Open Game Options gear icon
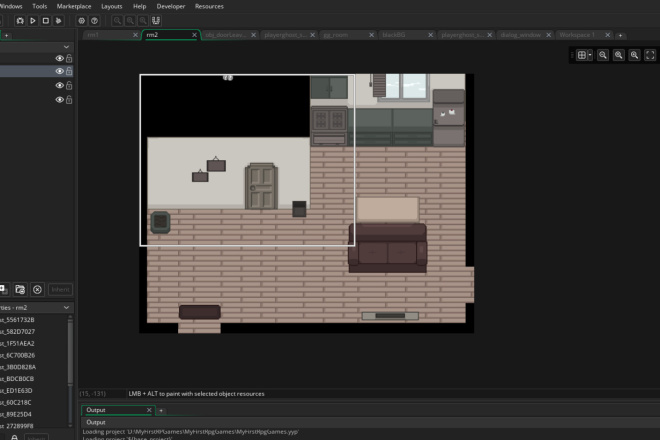This screenshot has height=440, width=660. (82, 21)
